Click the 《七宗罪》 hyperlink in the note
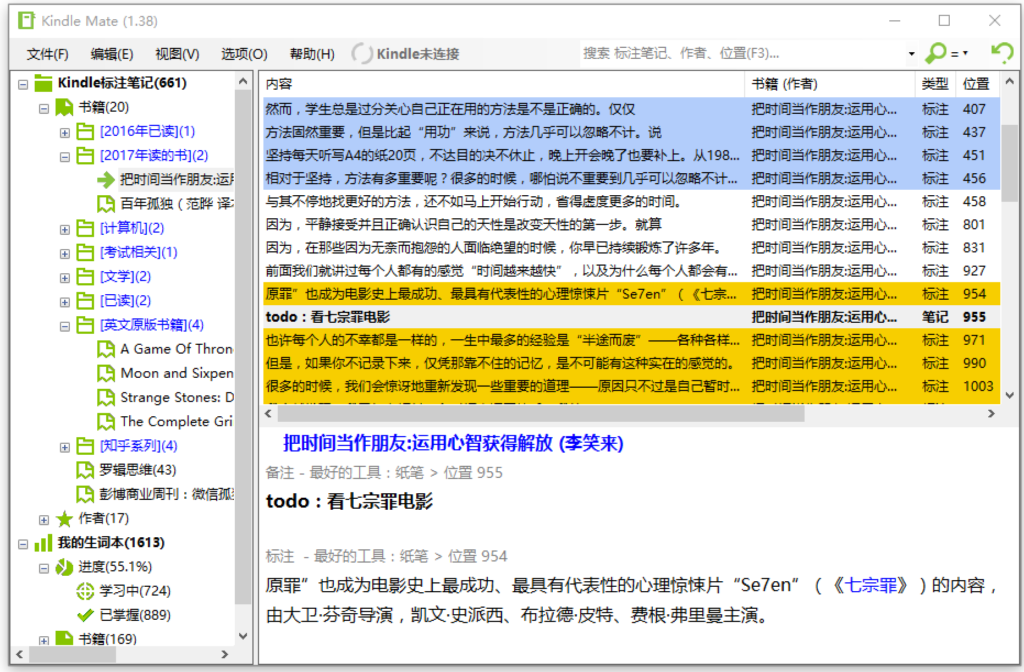 coord(874,586)
